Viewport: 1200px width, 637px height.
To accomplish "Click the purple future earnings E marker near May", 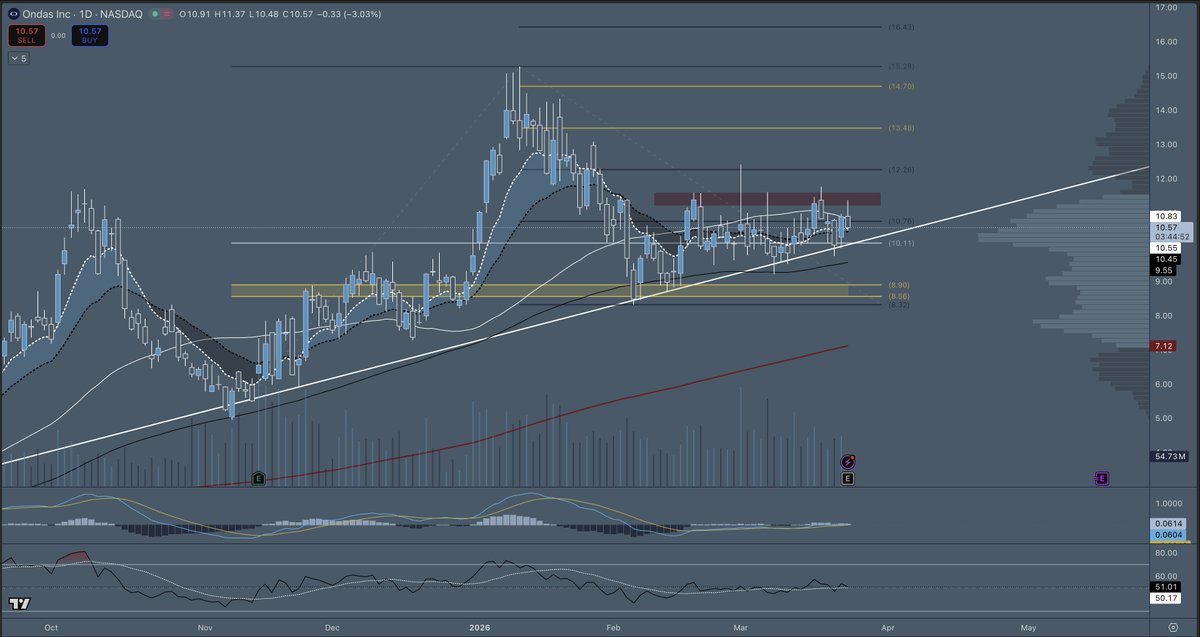I will point(1101,479).
